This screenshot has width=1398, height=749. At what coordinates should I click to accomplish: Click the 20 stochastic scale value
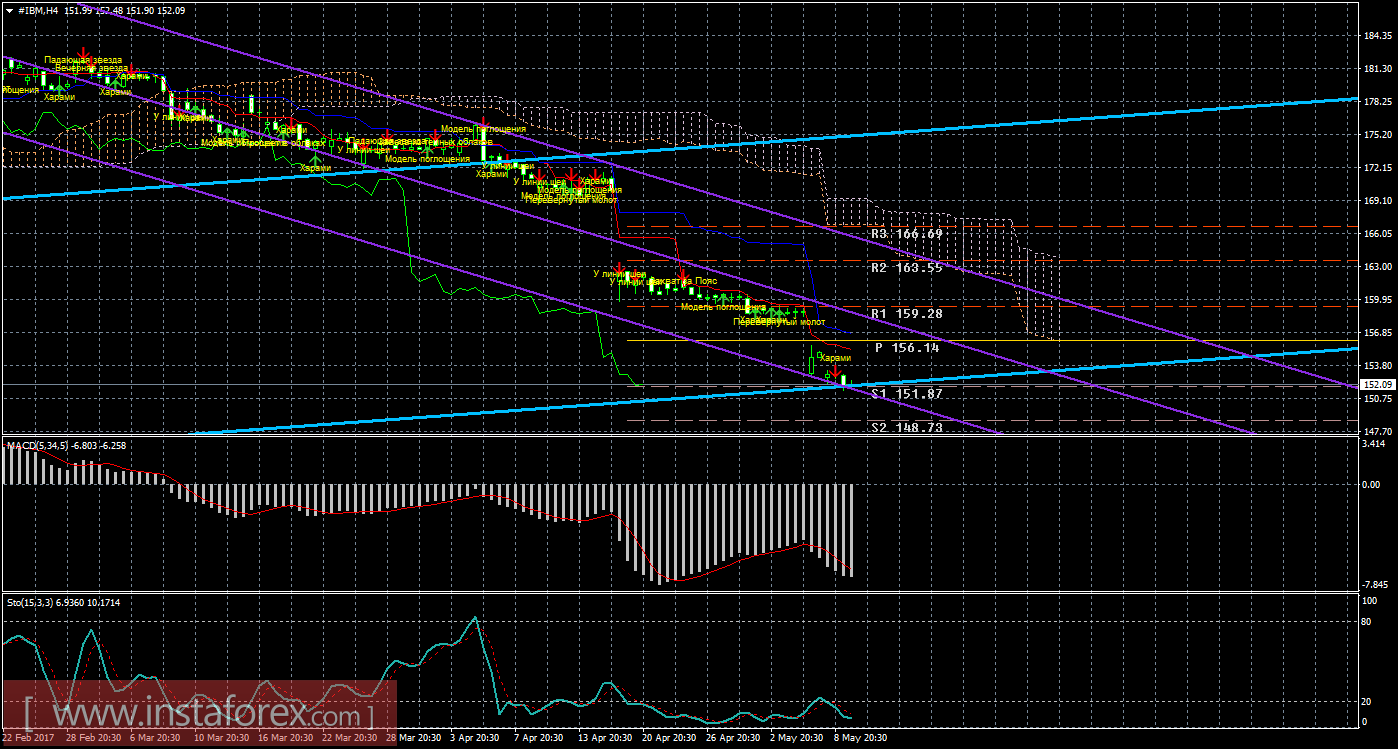point(1368,701)
